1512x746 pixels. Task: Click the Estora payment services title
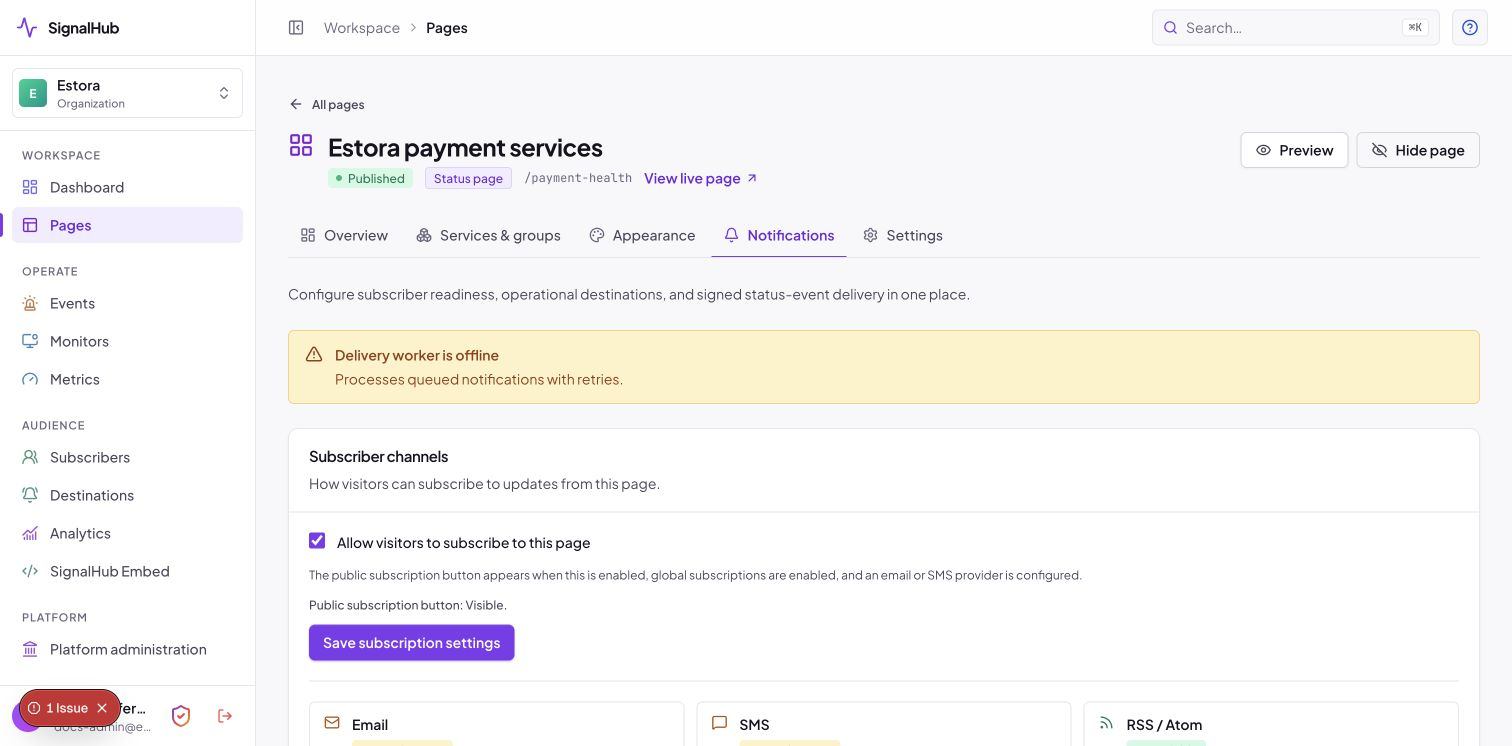[x=465, y=147]
